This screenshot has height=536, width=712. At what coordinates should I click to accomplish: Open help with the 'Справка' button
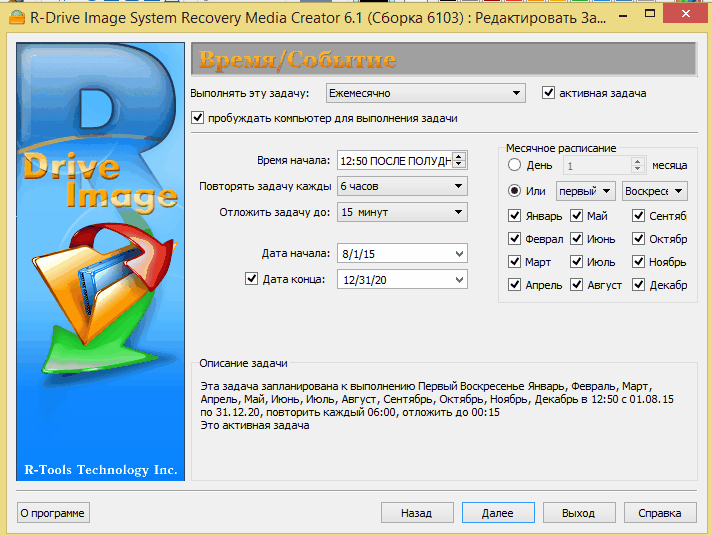[x=660, y=513]
